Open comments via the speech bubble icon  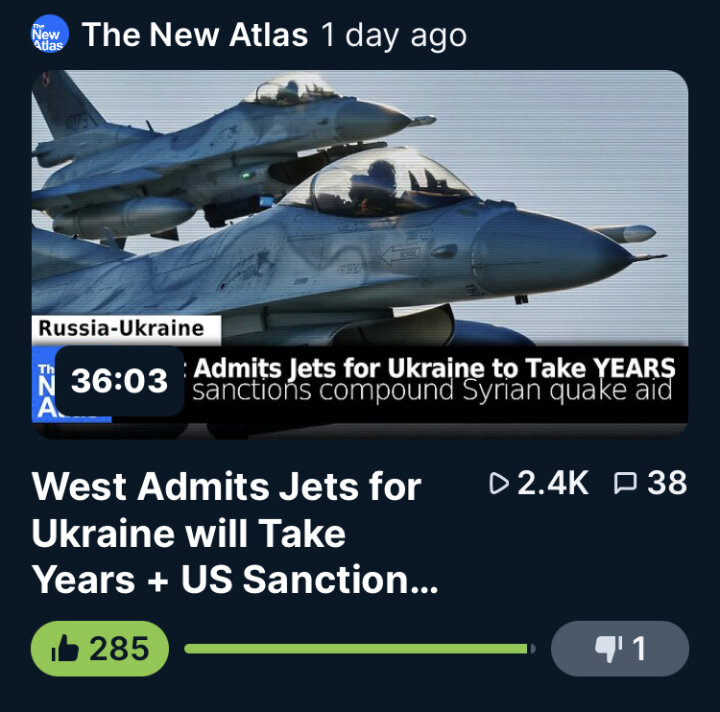[x=625, y=483]
